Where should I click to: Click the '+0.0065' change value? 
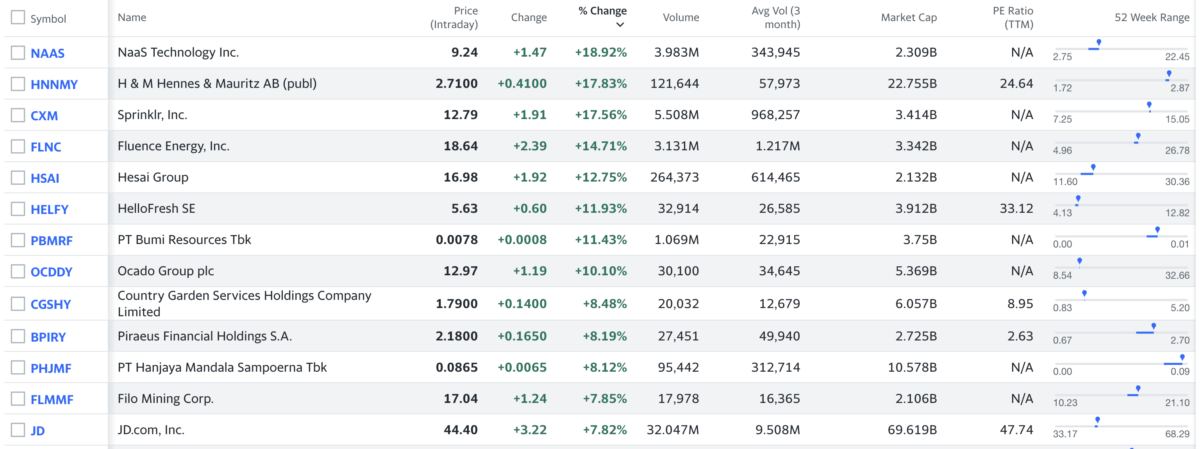click(x=524, y=367)
